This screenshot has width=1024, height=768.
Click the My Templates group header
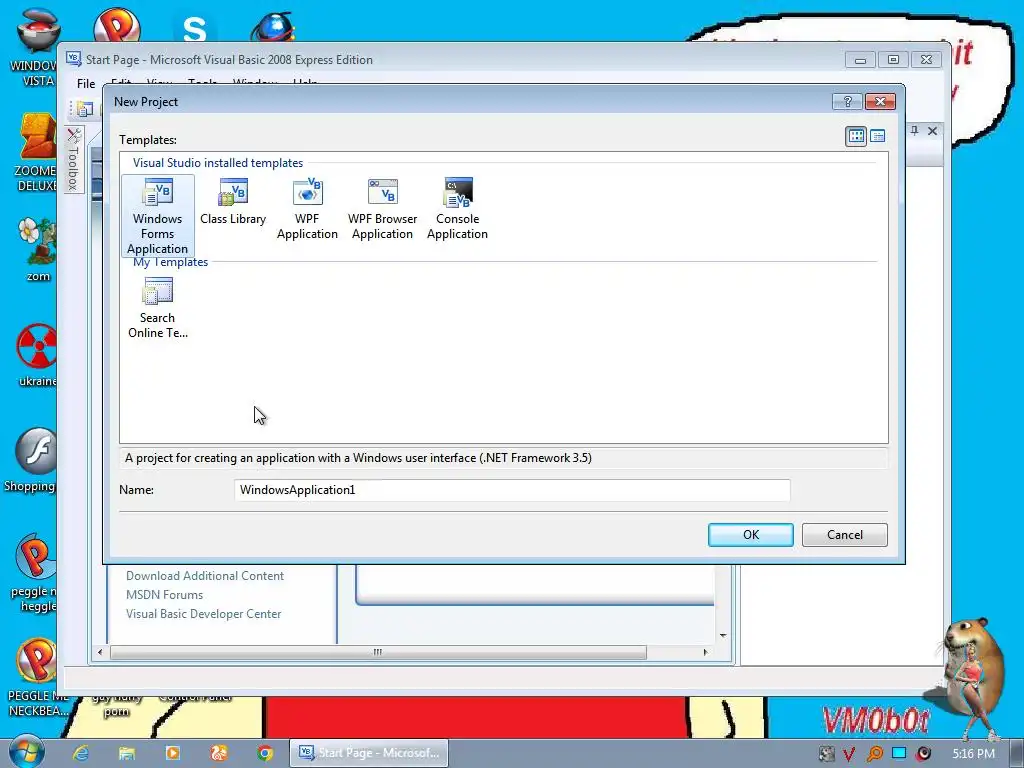(170, 262)
